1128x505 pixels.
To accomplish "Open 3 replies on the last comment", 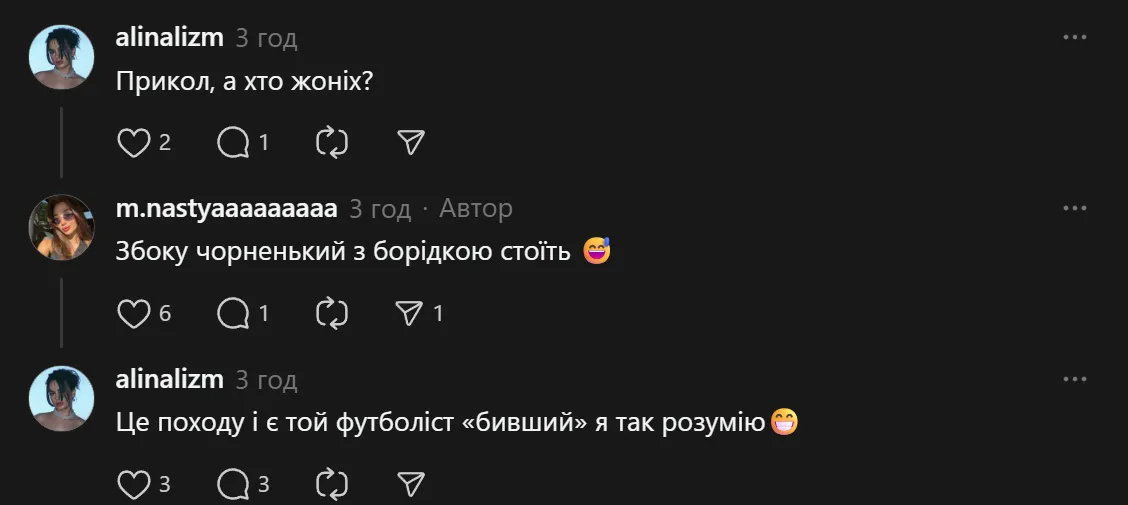I will [x=233, y=485].
